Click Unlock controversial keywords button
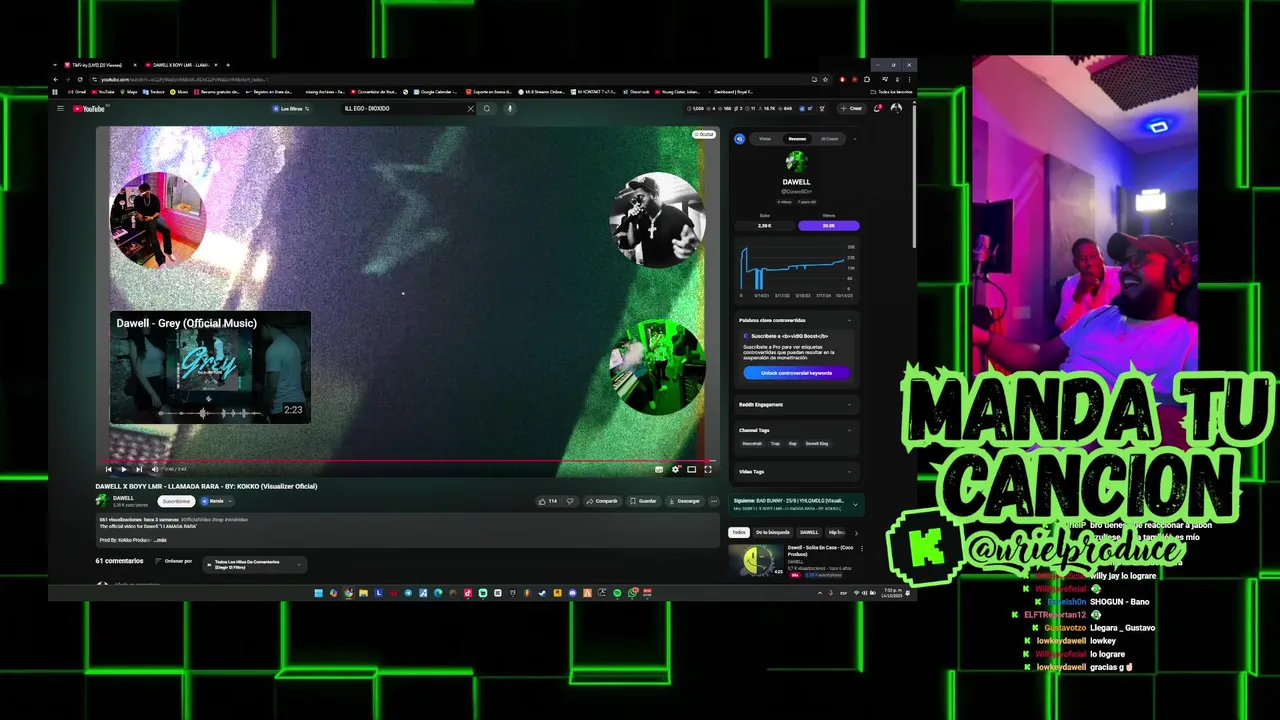This screenshot has width=1280, height=720. [797, 373]
